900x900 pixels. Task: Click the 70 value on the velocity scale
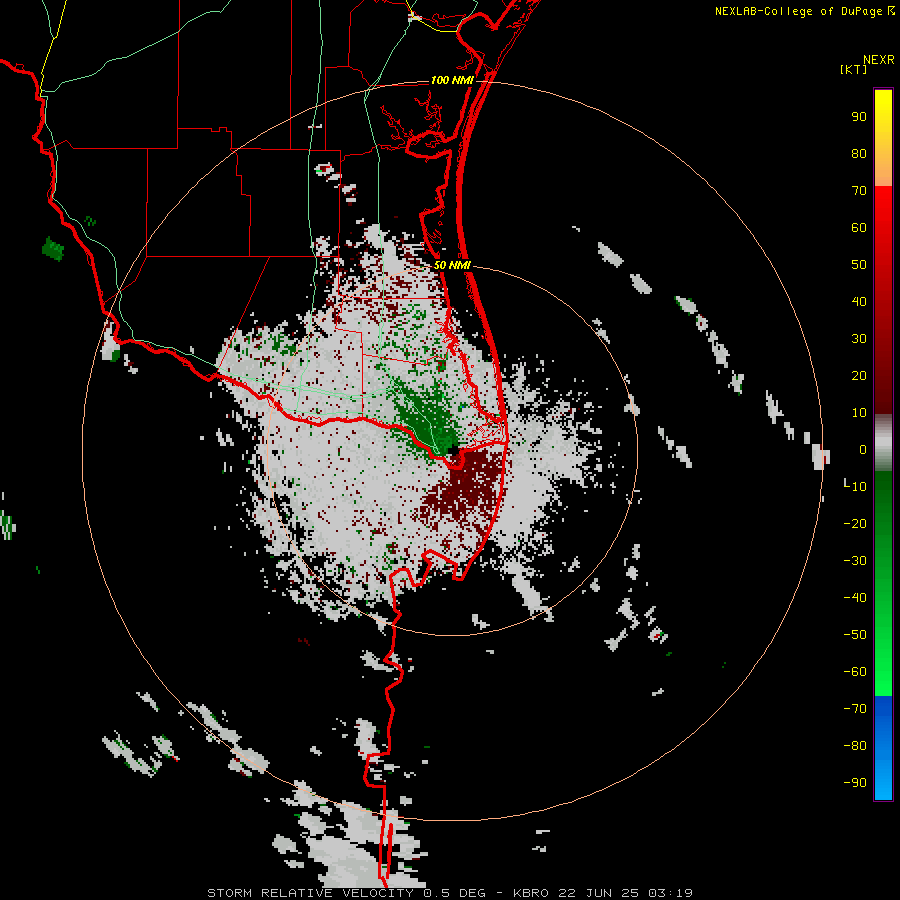pos(859,191)
